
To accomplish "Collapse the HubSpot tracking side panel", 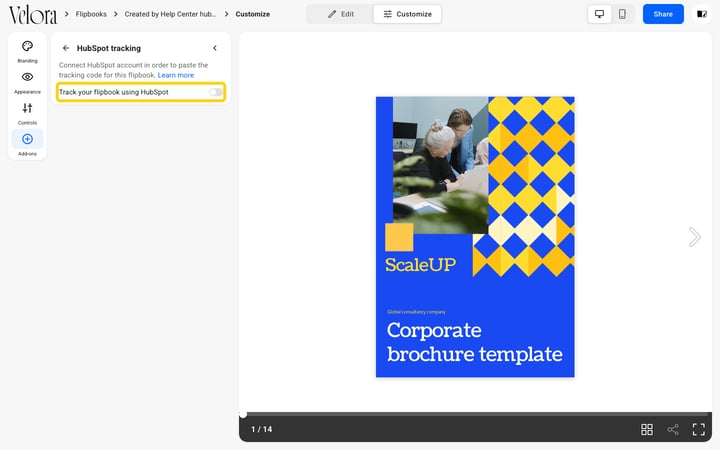I will [215, 48].
